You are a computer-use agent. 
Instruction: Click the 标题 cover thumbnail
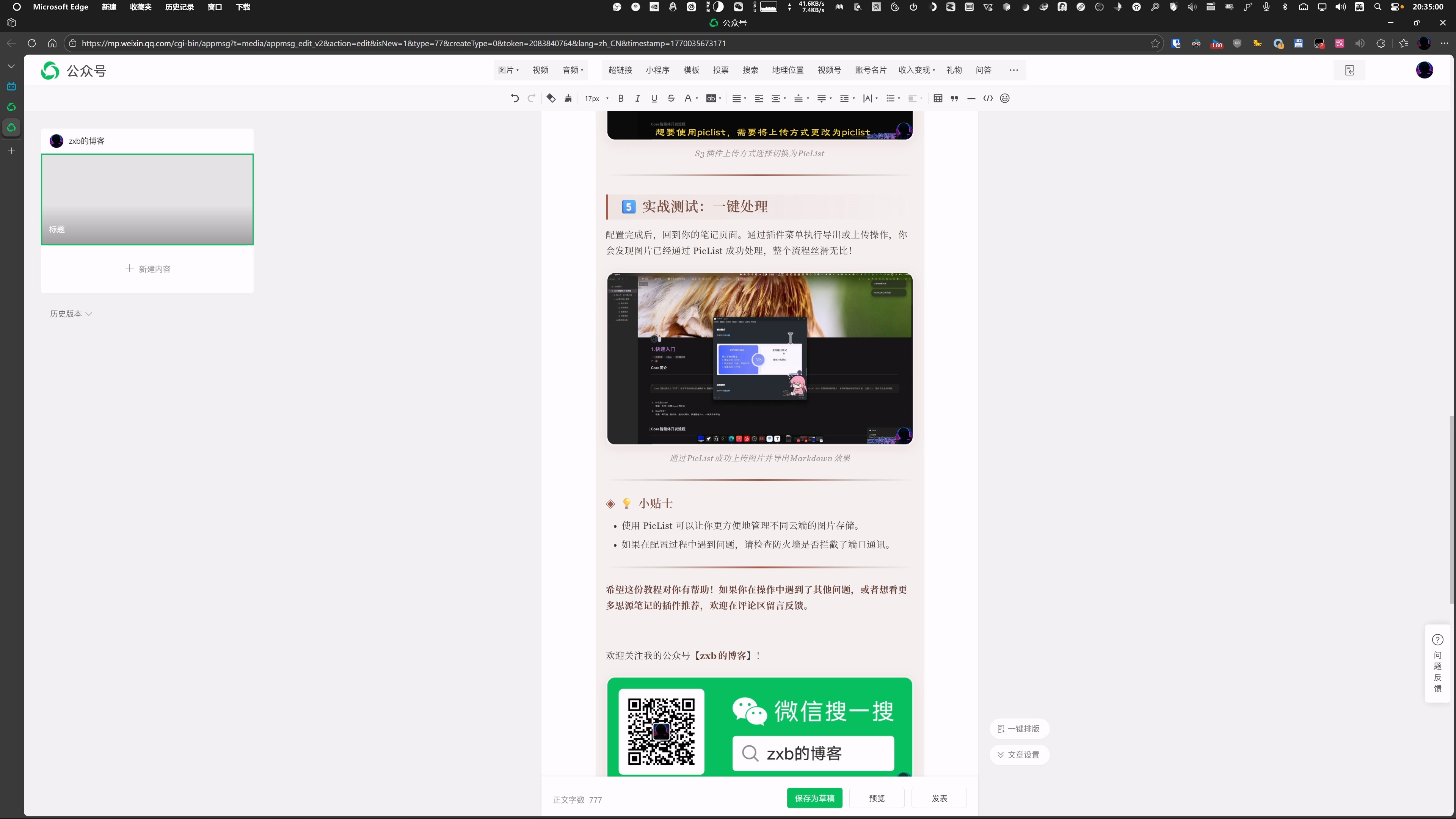(147, 199)
